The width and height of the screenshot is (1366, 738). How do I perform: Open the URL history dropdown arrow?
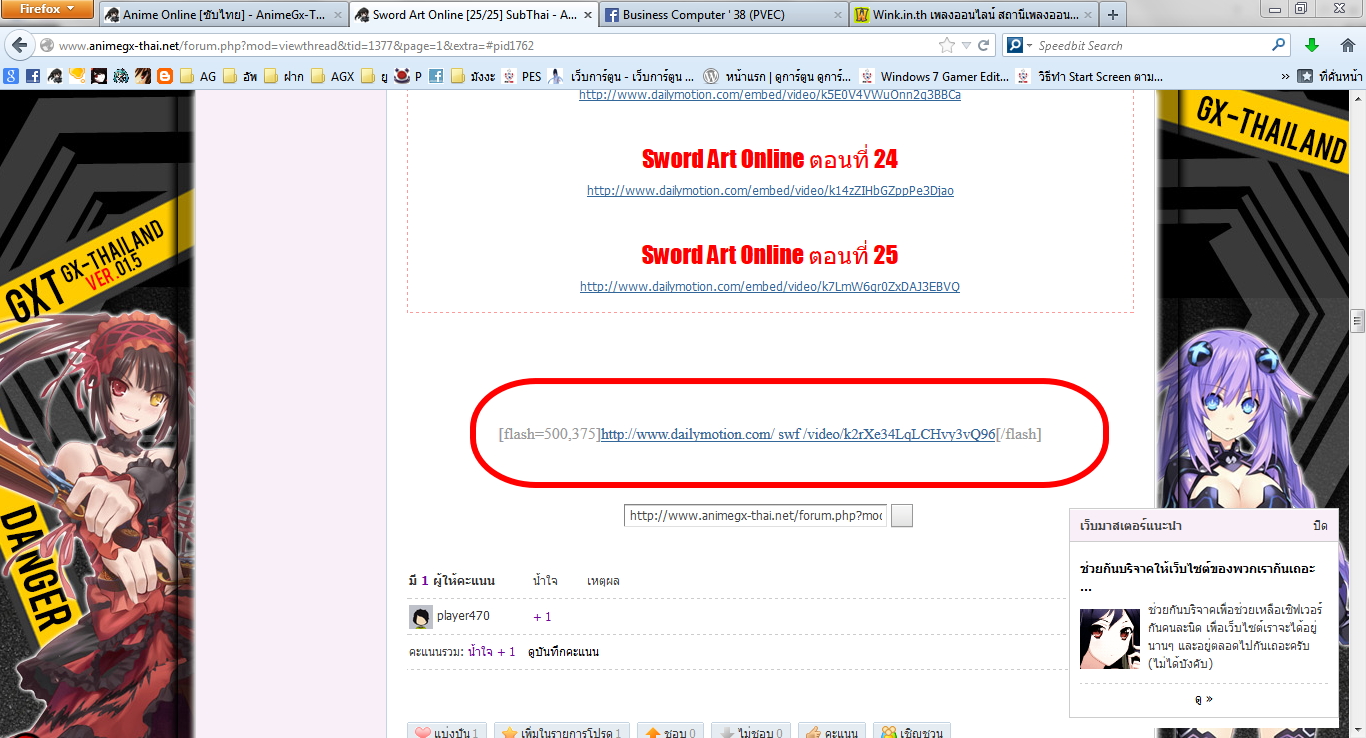(x=965, y=46)
